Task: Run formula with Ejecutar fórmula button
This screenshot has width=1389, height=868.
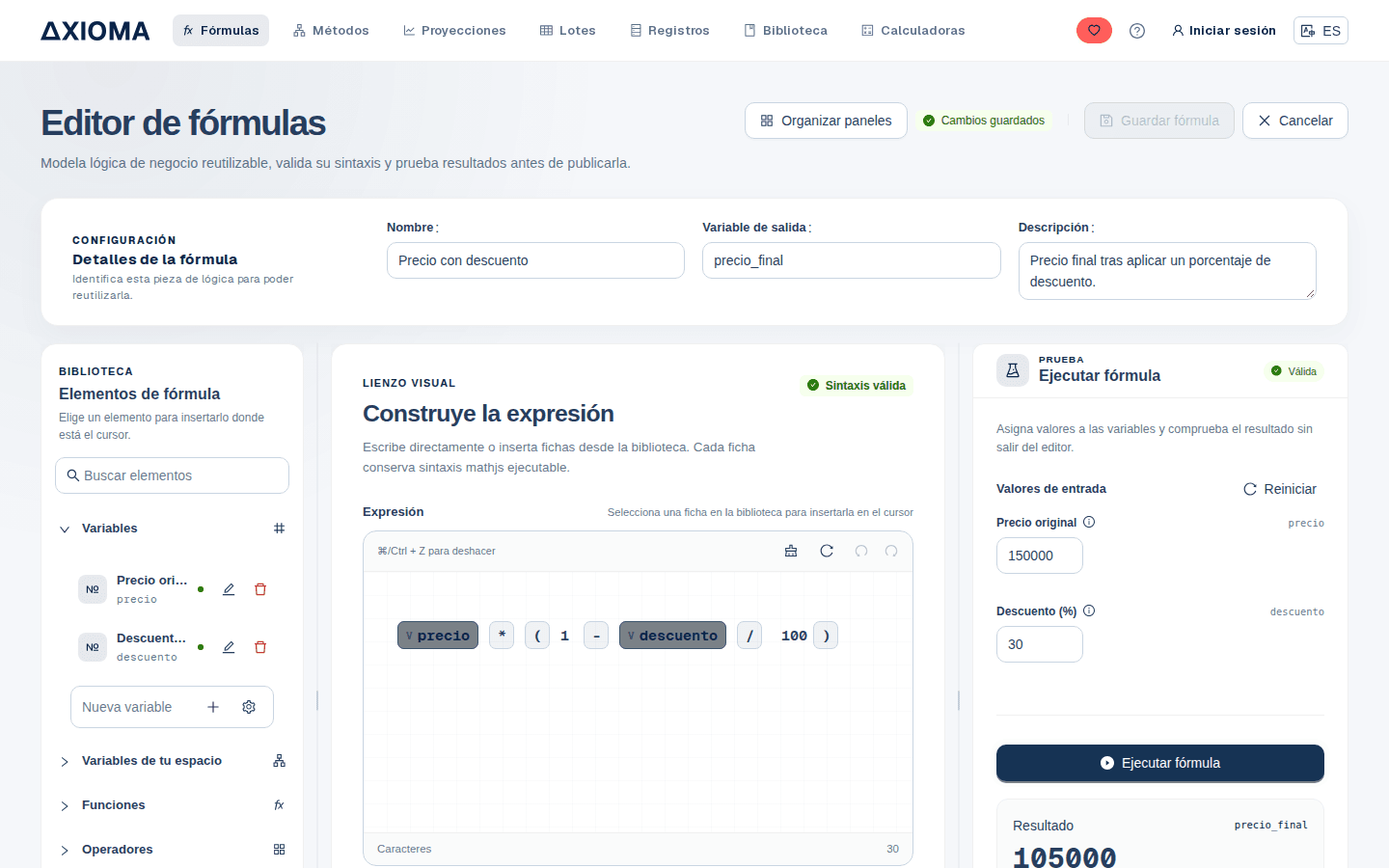Action: click(1159, 763)
